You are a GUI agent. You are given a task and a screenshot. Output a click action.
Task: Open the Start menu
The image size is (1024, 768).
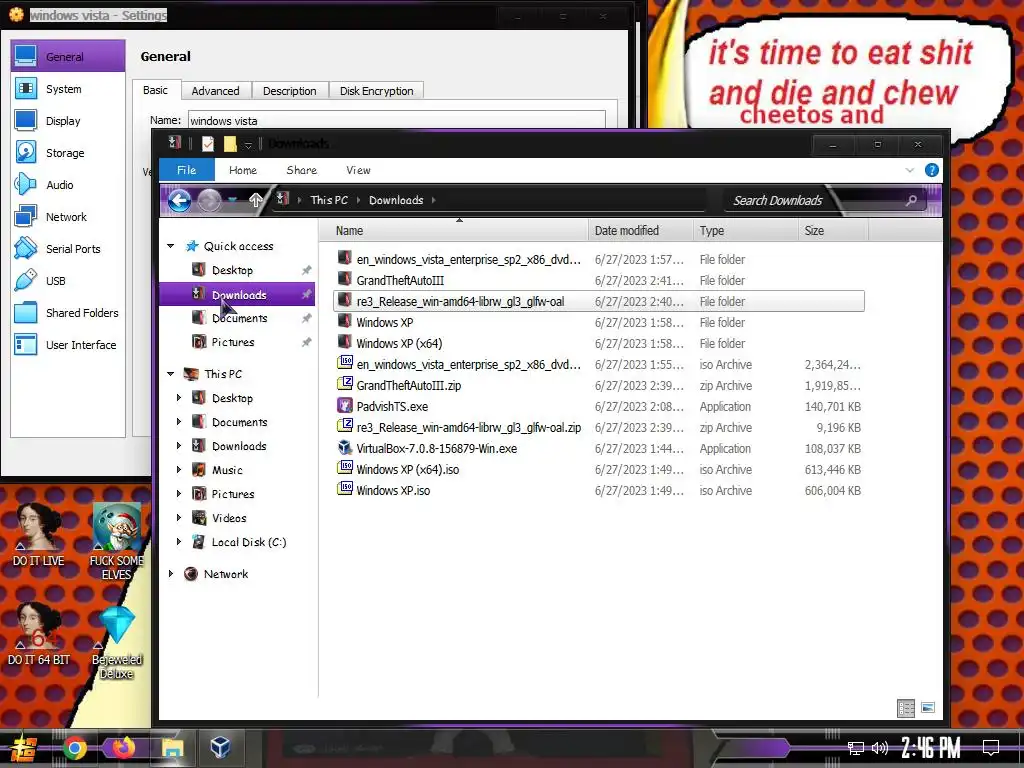(x=24, y=749)
